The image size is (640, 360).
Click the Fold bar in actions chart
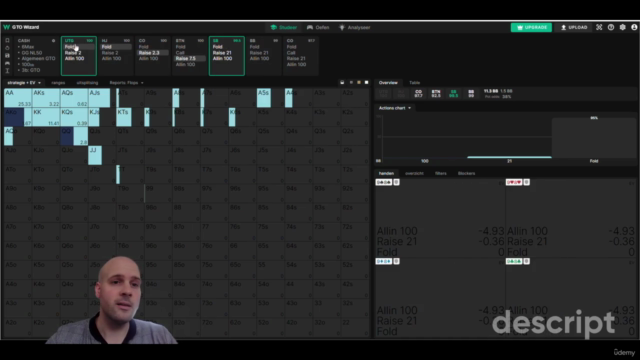(594, 138)
